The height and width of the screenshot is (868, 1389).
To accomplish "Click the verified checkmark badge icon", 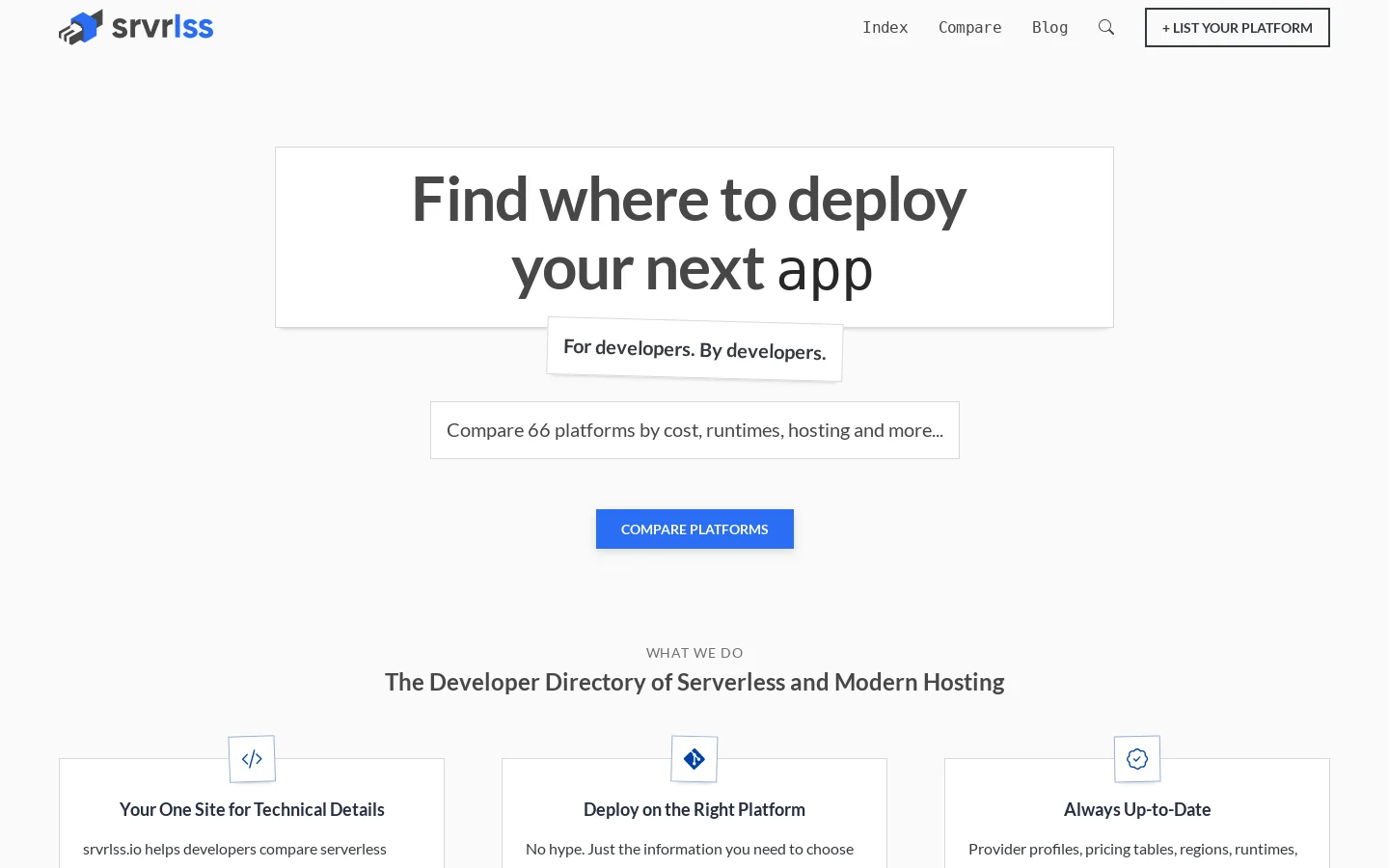I will tap(1137, 759).
